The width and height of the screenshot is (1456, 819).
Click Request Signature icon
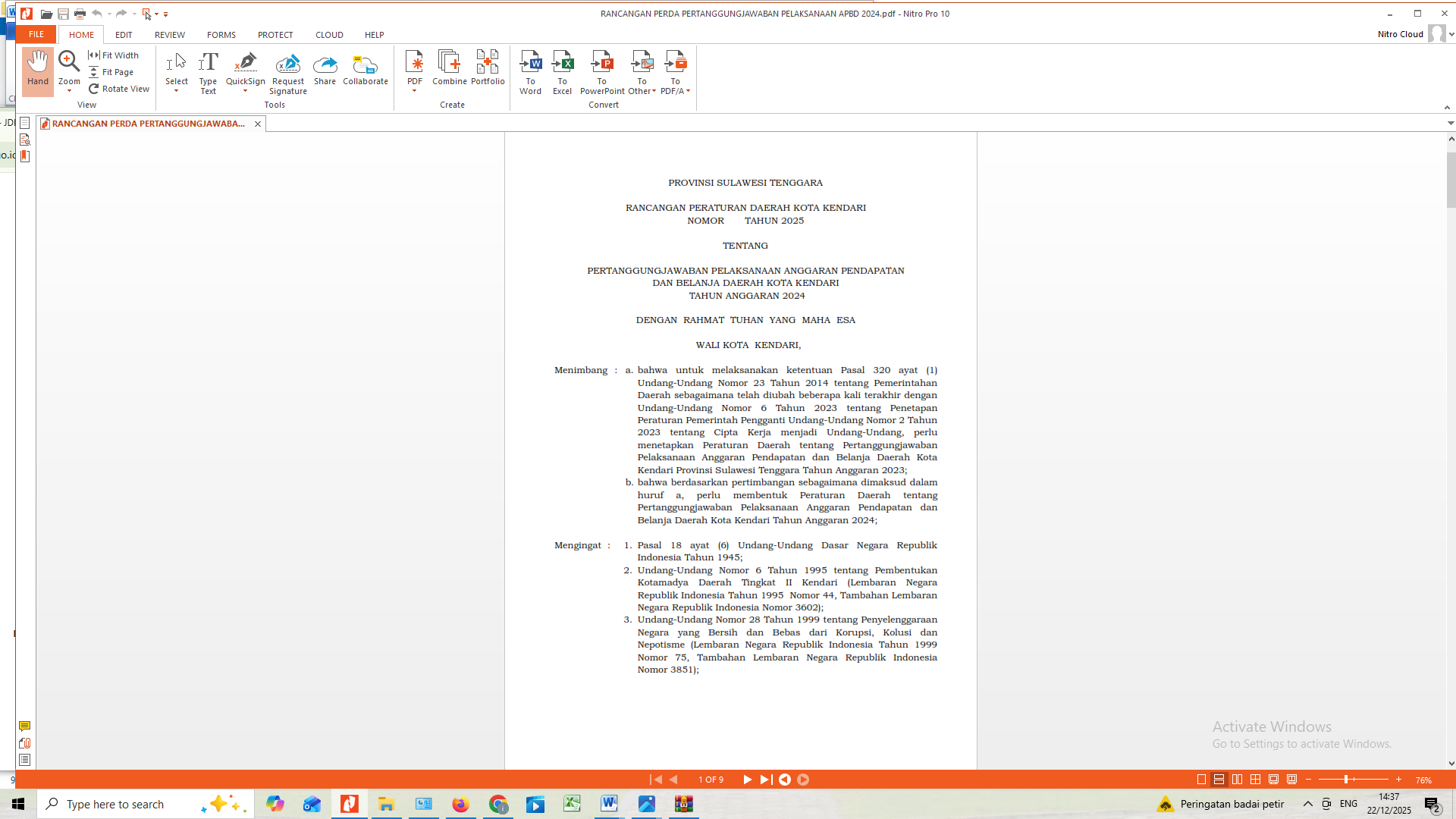click(x=288, y=72)
